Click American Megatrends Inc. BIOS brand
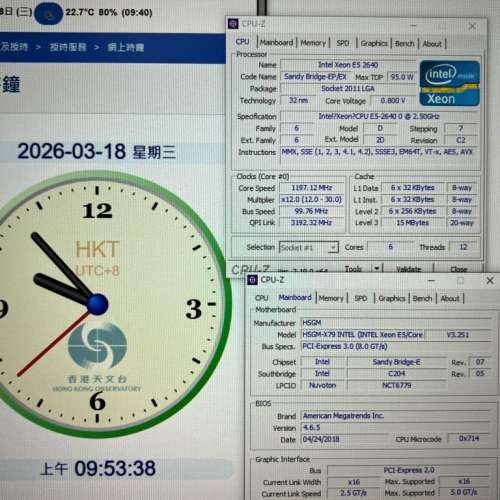500x500 pixels. [396, 416]
